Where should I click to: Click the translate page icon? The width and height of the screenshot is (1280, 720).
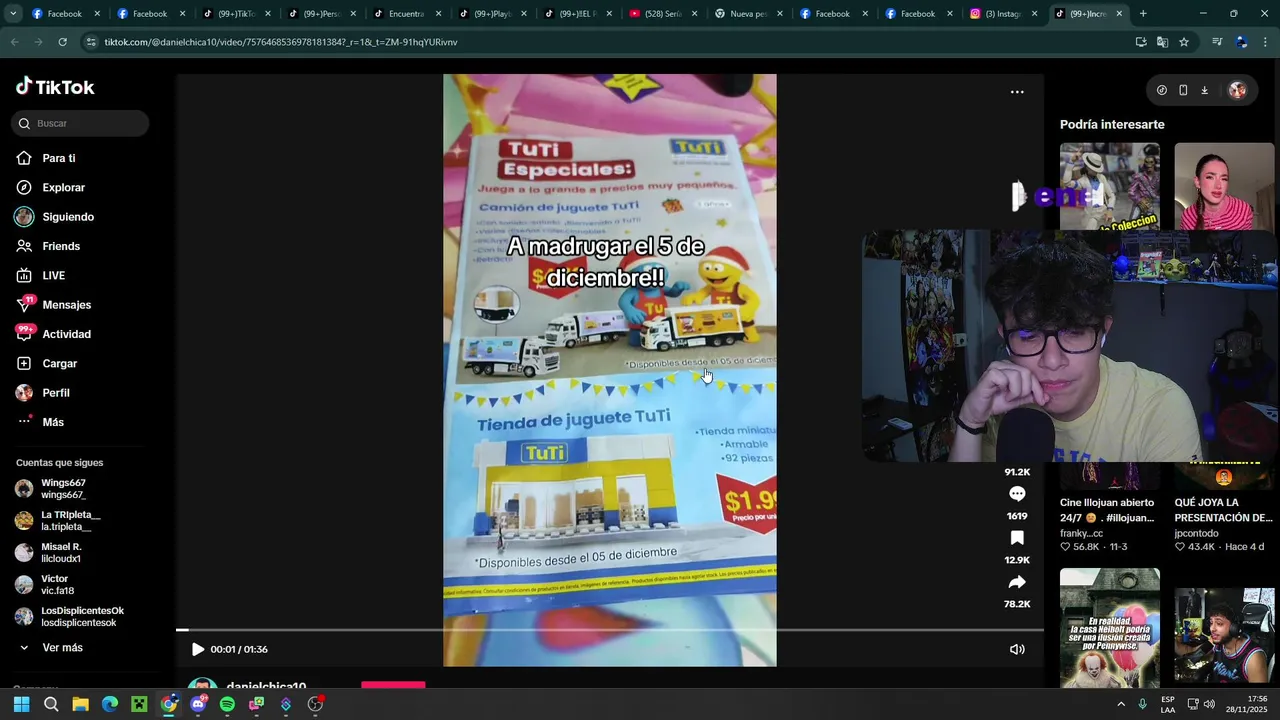coord(1162,42)
